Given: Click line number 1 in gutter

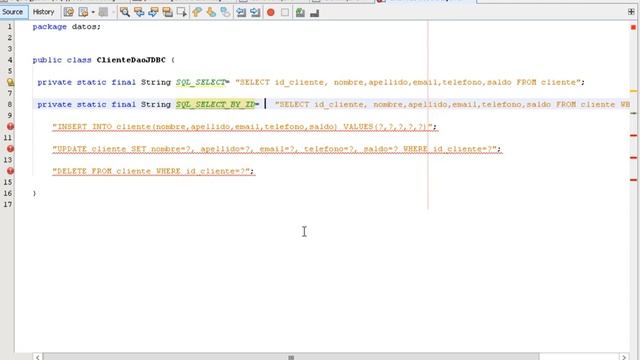Looking at the screenshot, I should tap(9, 27).
